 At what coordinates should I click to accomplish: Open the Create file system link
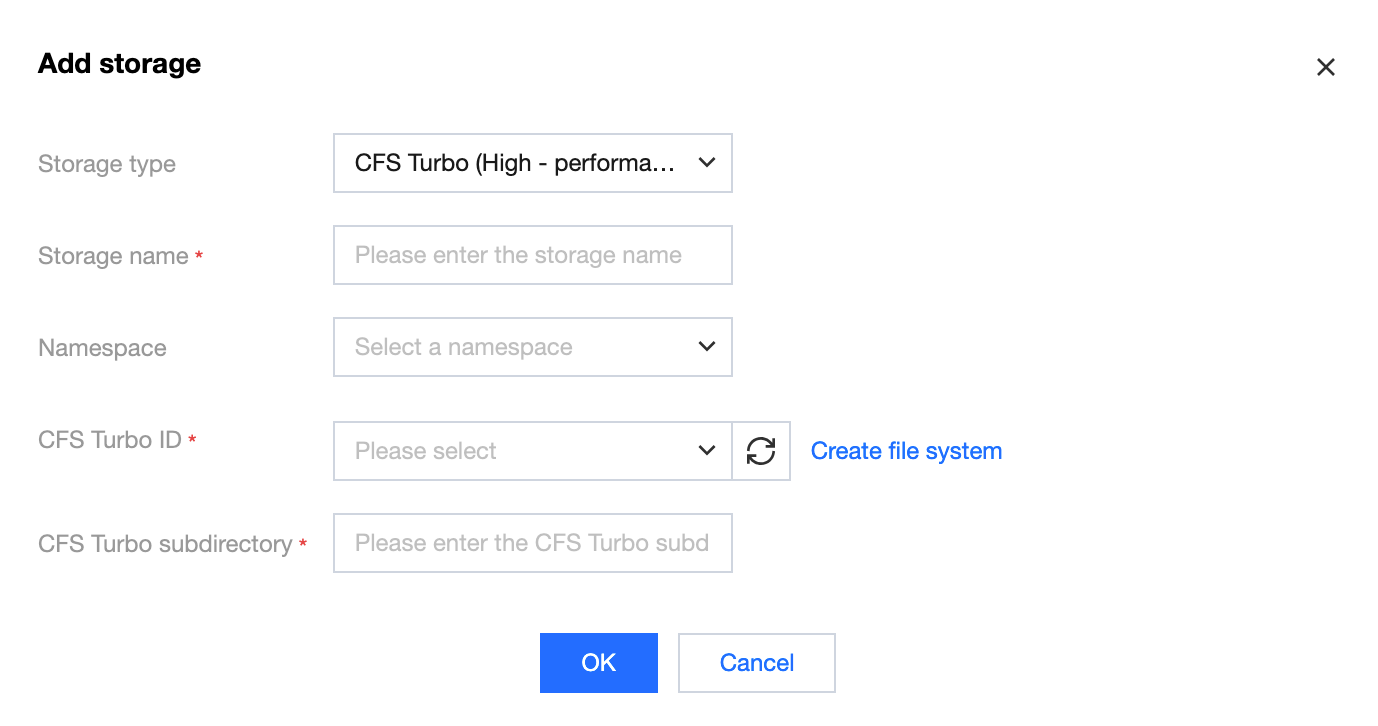pyautogui.click(x=906, y=451)
